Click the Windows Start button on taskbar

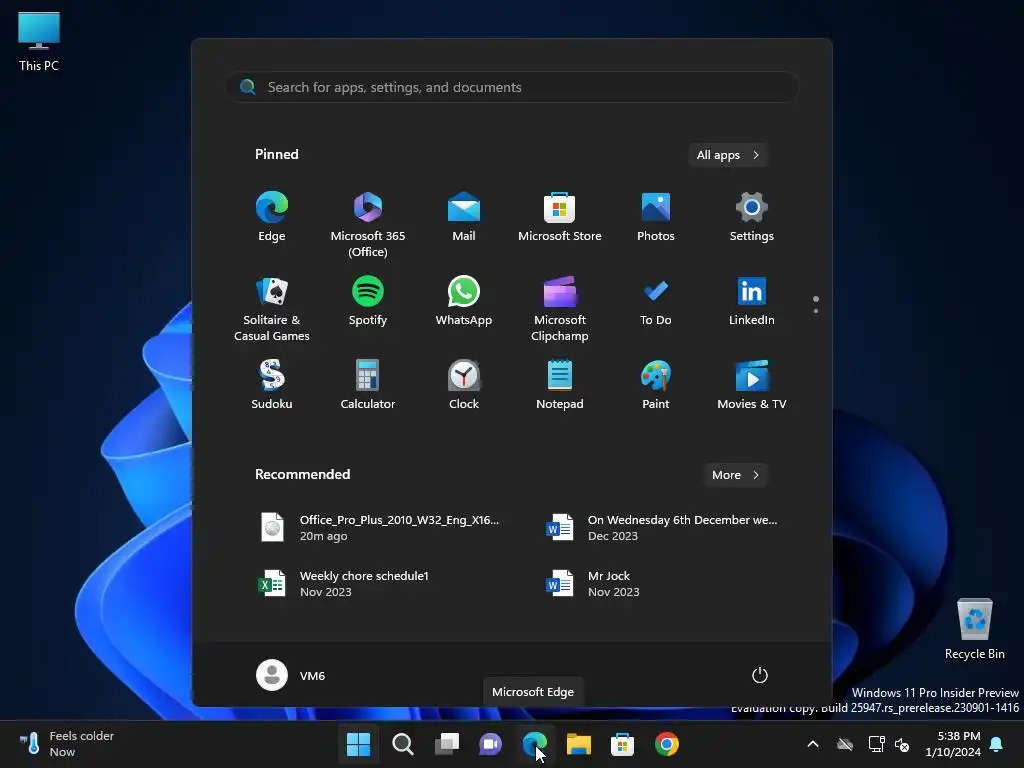(359, 744)
